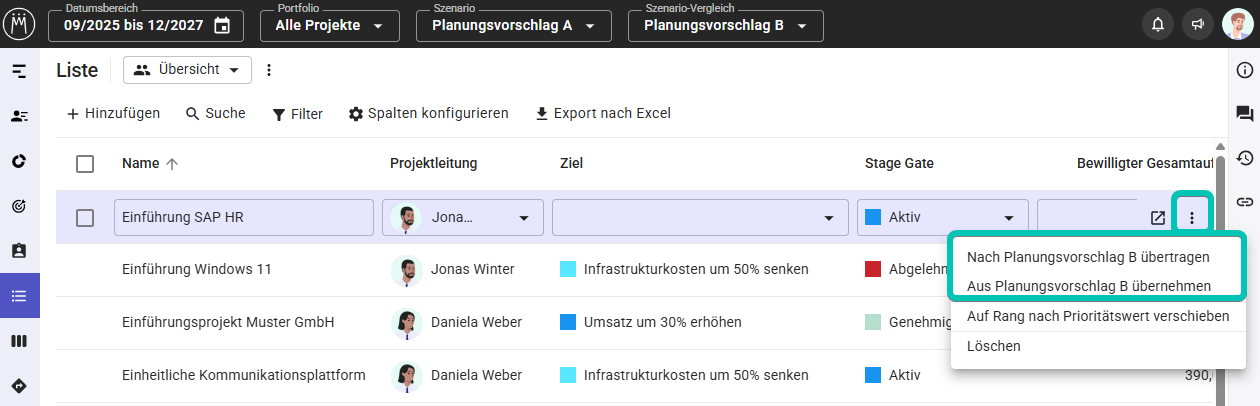This screenshot has width=1260, height=406.
Task: Open the row menu for Einführung SAP HR
Action: tap(1192, 218)
